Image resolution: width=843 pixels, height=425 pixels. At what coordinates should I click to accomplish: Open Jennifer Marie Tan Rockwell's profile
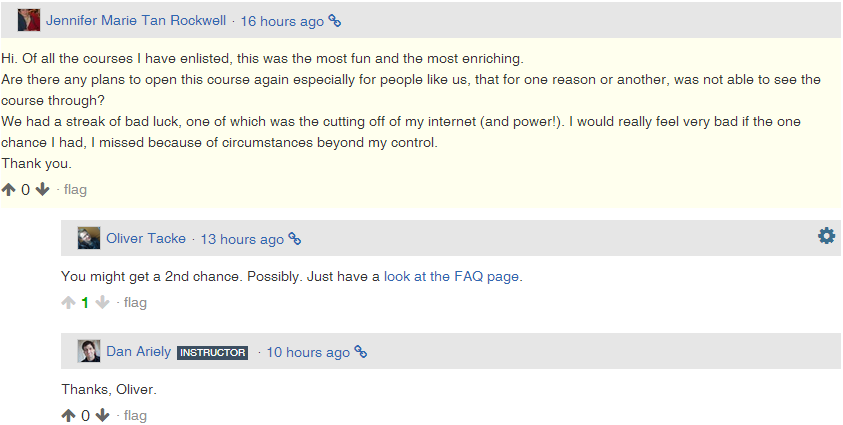point(136,21)
